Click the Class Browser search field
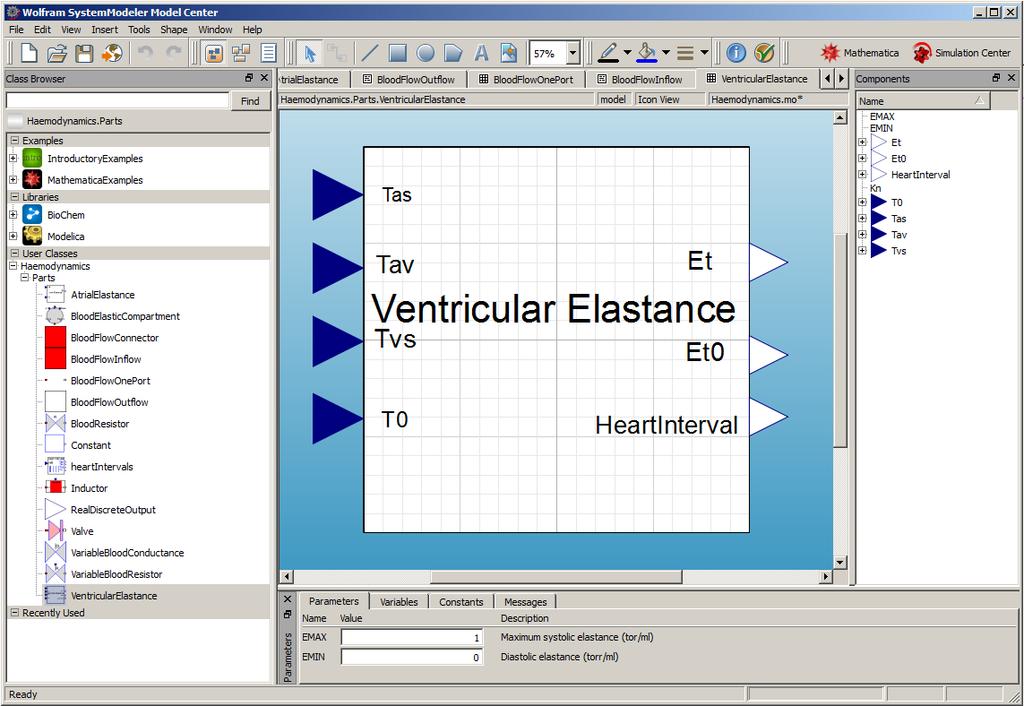 point(118,101)
